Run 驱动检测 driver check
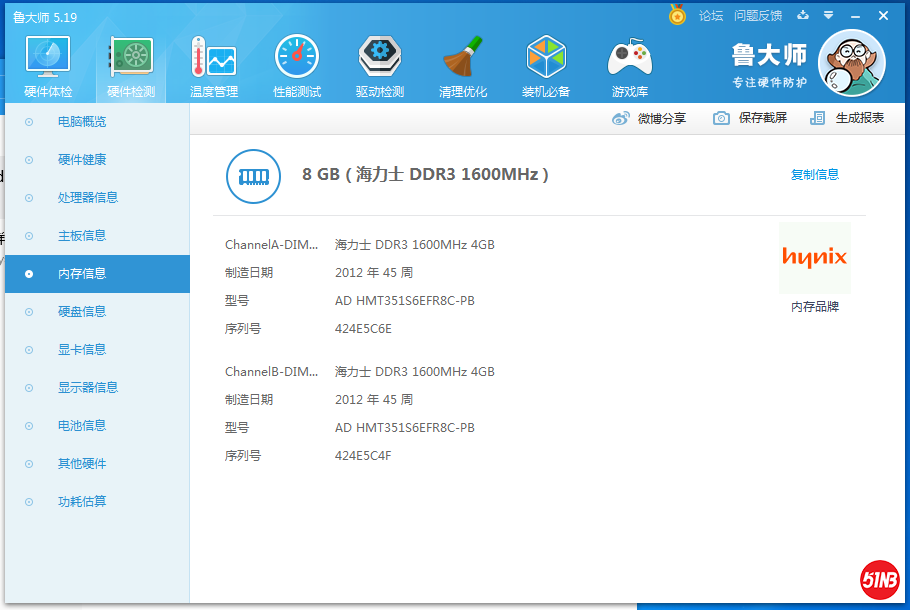 coord(379,65)
